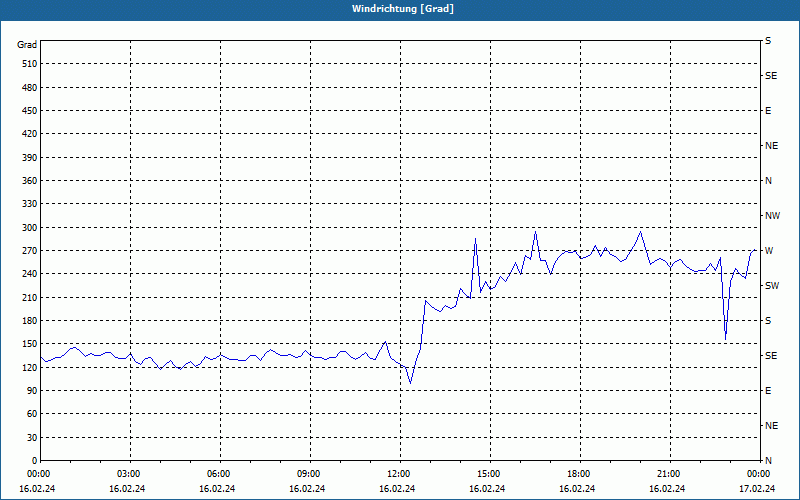Click the 09:00 time label

point(309,474)
